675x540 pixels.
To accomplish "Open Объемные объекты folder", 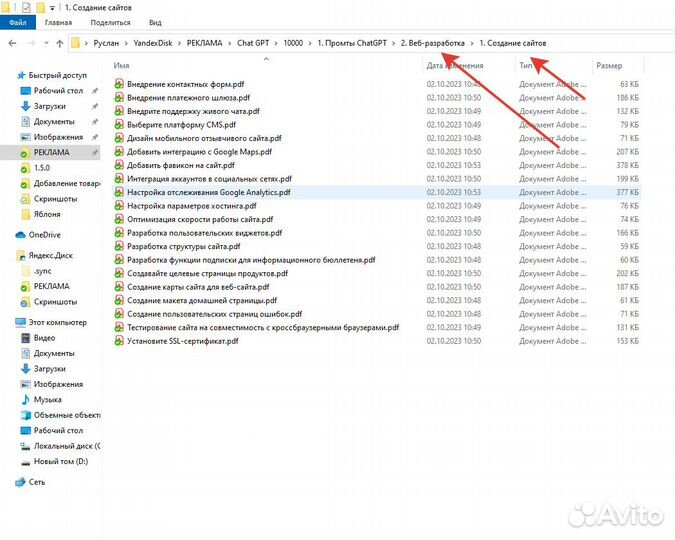I will point(67,415).
